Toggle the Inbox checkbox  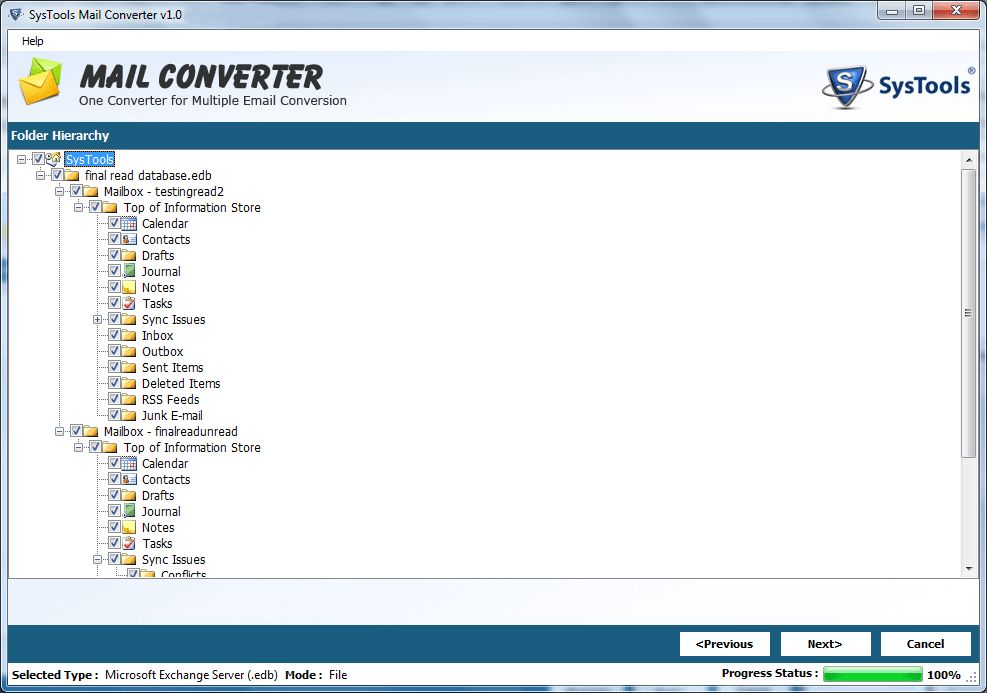click(x=114, y=334)
